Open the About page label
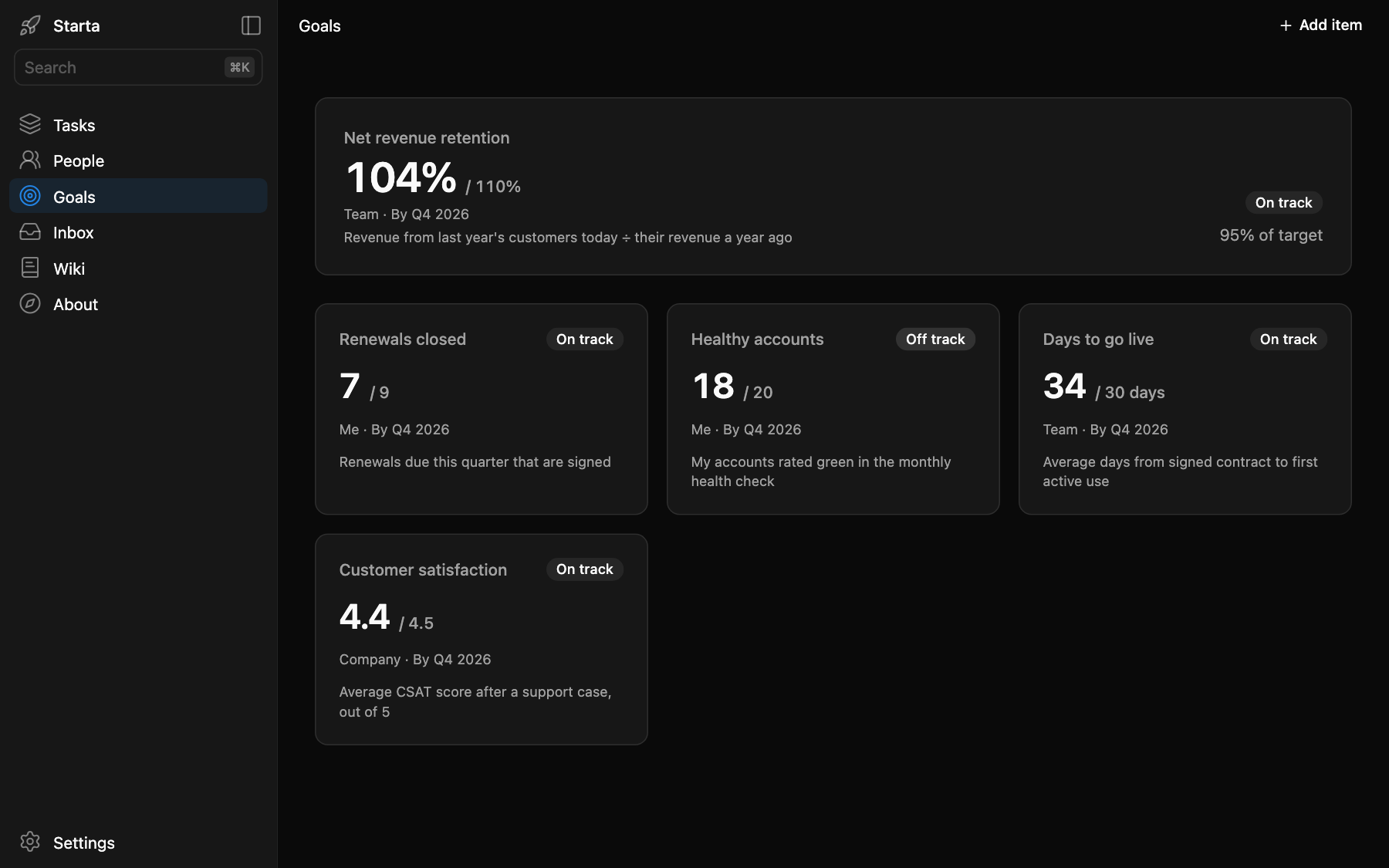 coord(76,304)
